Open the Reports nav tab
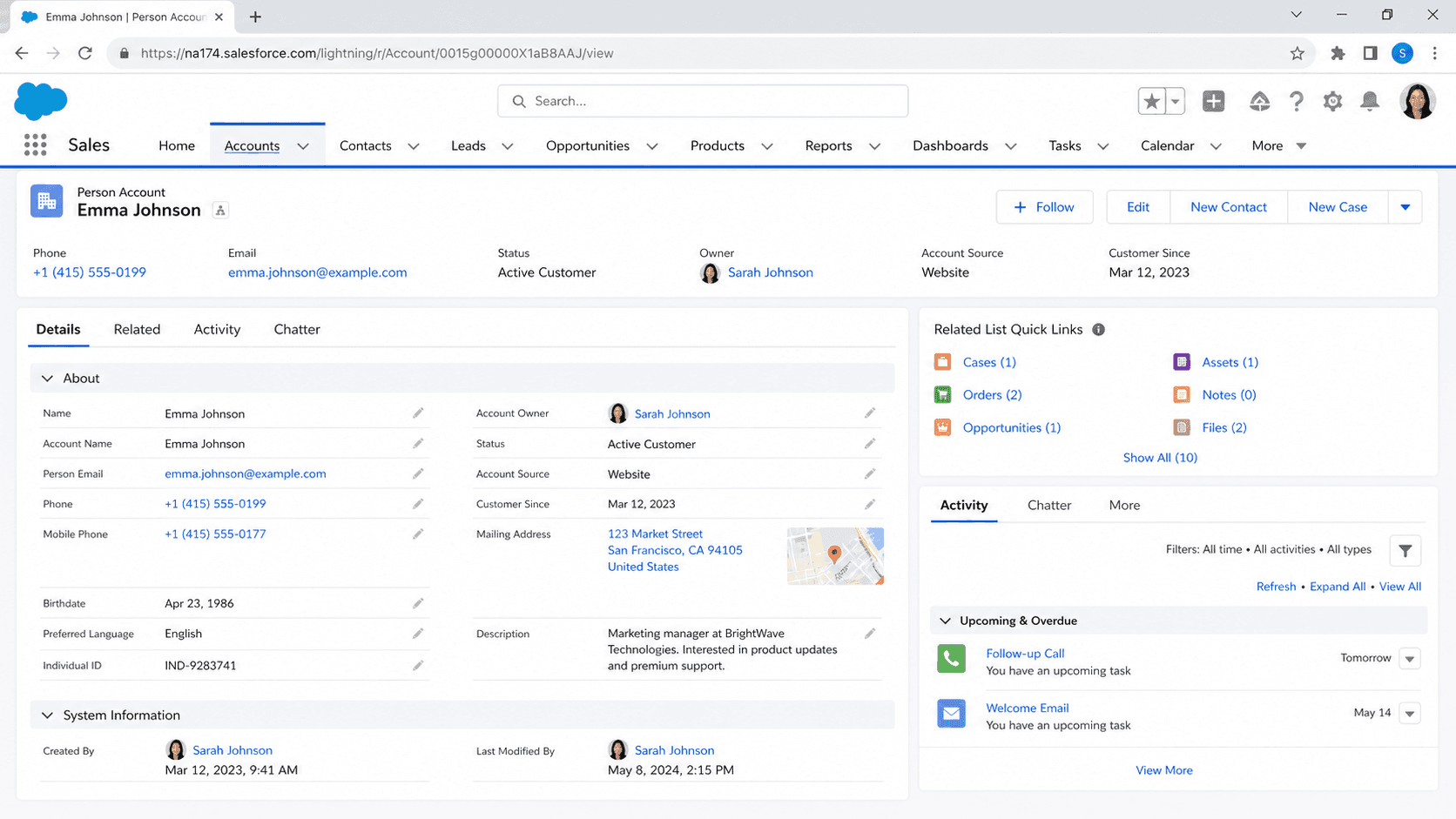This screenshot has width=1456, height=819. pyautogui.click(x=828, y=146)
